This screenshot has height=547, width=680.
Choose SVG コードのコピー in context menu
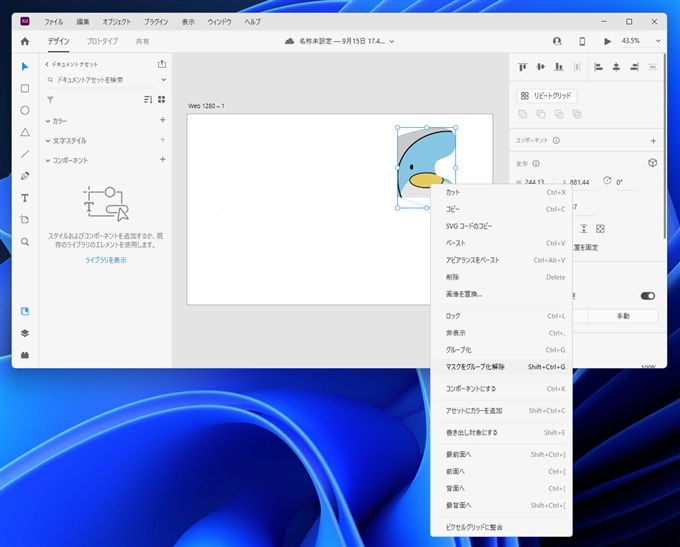[501, 226]
